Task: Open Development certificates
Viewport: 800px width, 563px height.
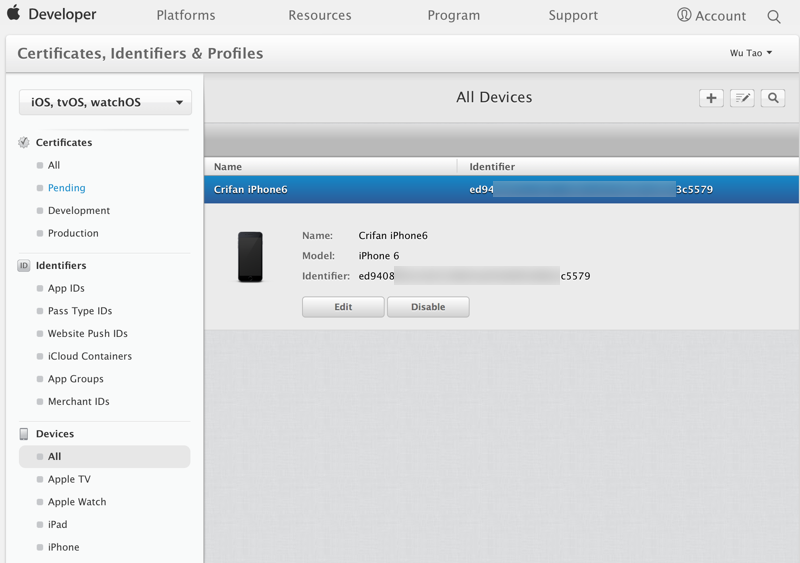Action: pos(79,210)
